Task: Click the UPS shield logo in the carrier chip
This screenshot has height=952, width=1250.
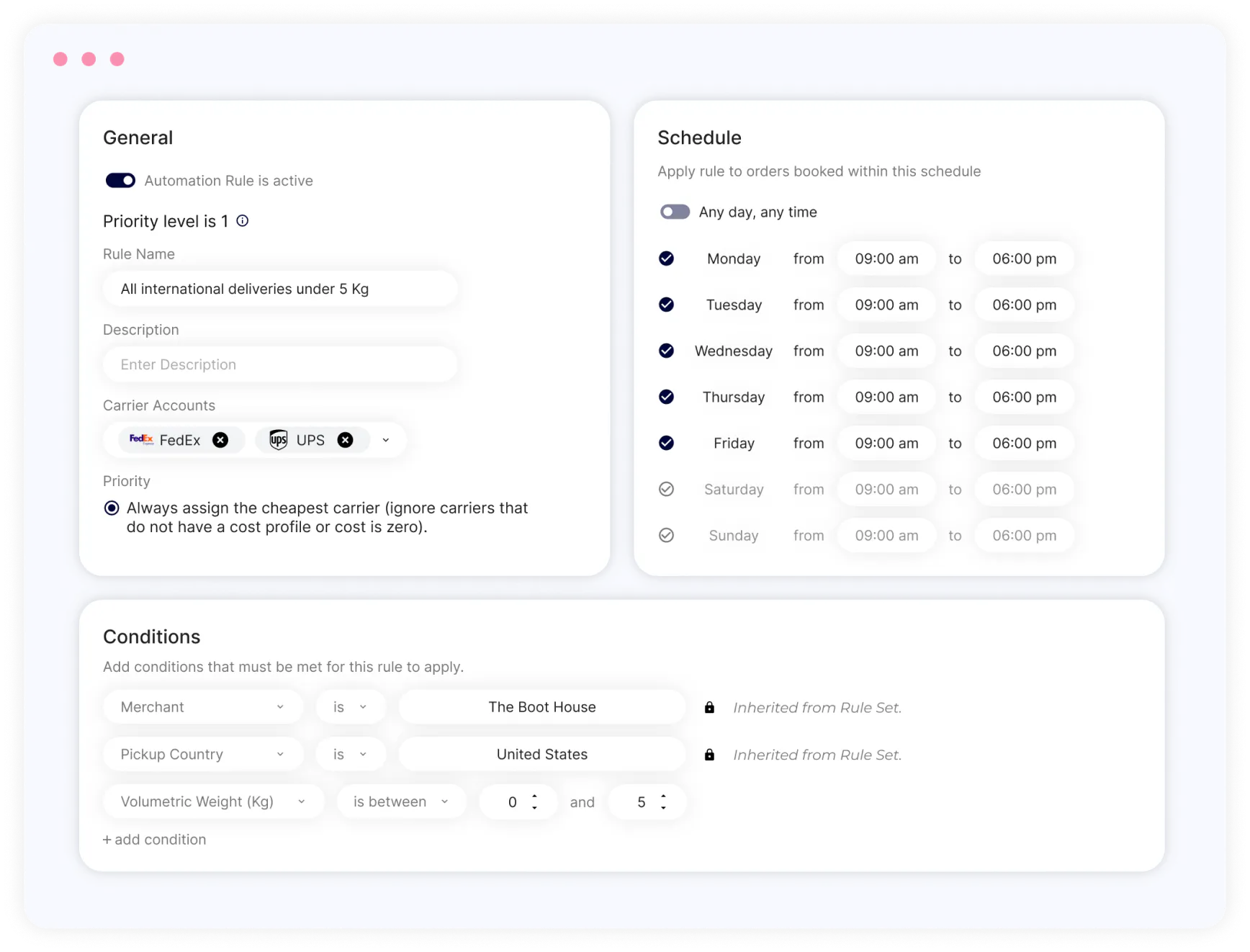Action: coord(279,439)
